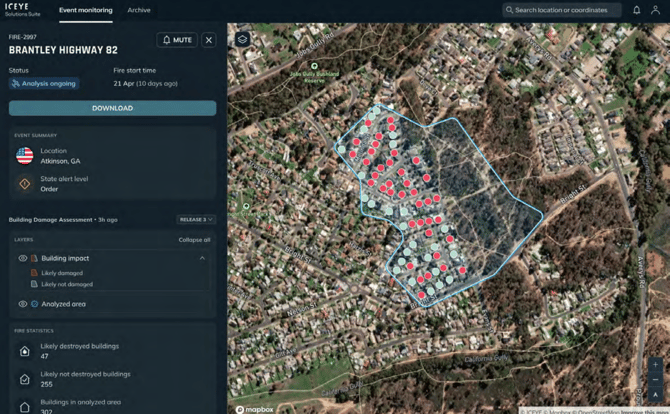Open the Release 3 dropdown

pyautogui.click(x=196, y=220)
